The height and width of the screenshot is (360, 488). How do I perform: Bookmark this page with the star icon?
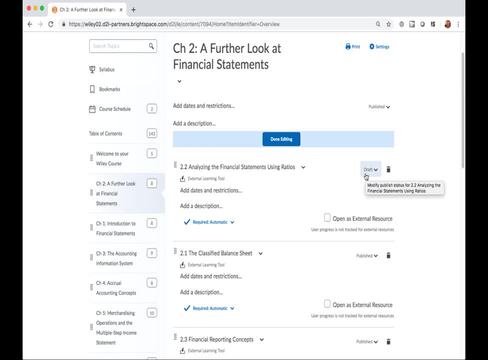(388, 24)
